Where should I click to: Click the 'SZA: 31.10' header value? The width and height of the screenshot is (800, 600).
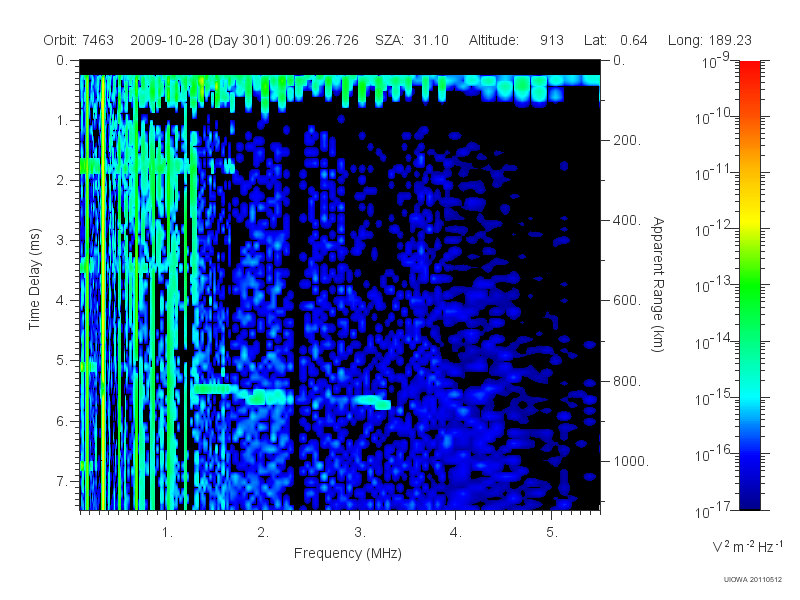[x=412, y=40]
